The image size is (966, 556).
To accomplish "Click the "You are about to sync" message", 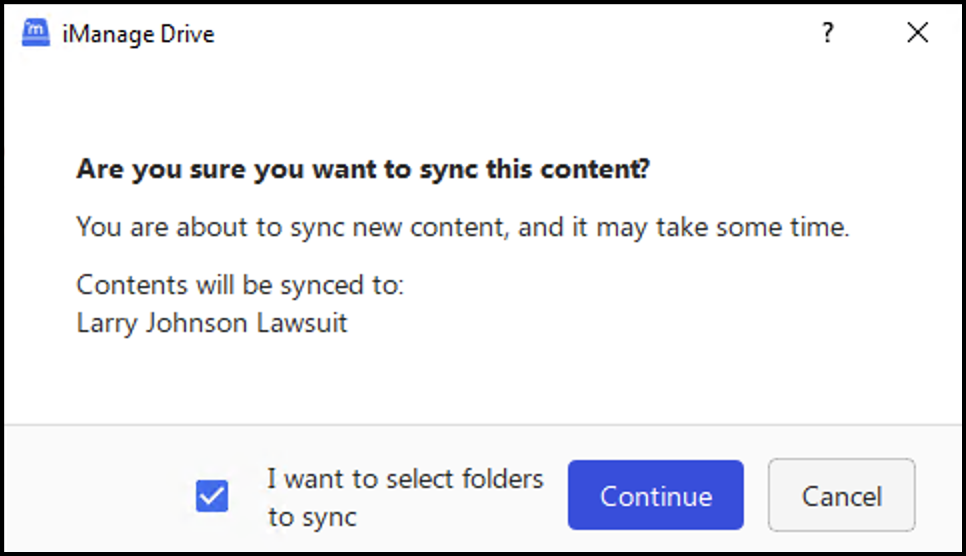I will coord(462,227).
